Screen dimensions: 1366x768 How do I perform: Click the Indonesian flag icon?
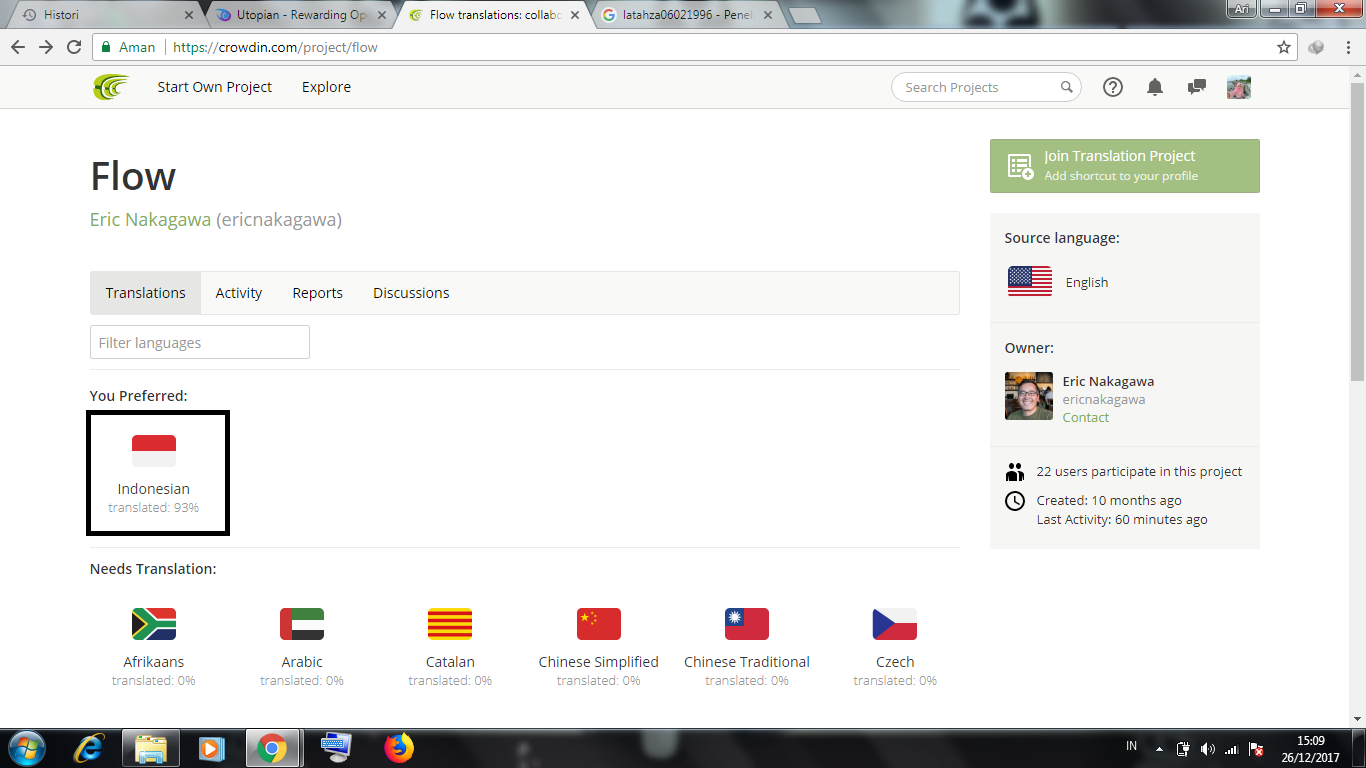point(154,451)
